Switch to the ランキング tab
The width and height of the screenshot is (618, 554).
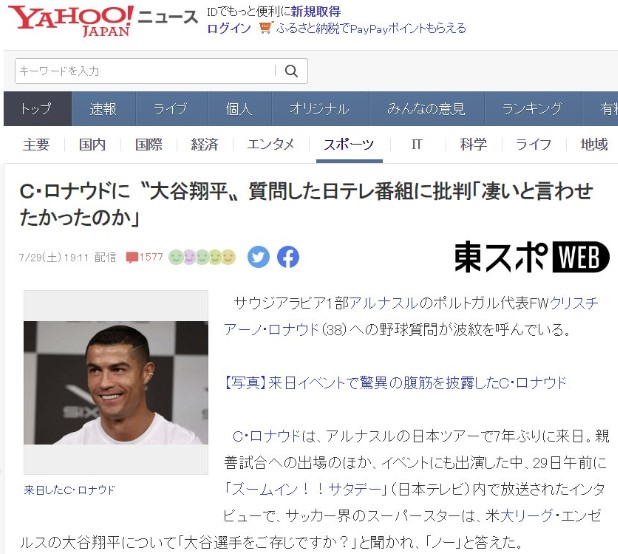(532, 109)
